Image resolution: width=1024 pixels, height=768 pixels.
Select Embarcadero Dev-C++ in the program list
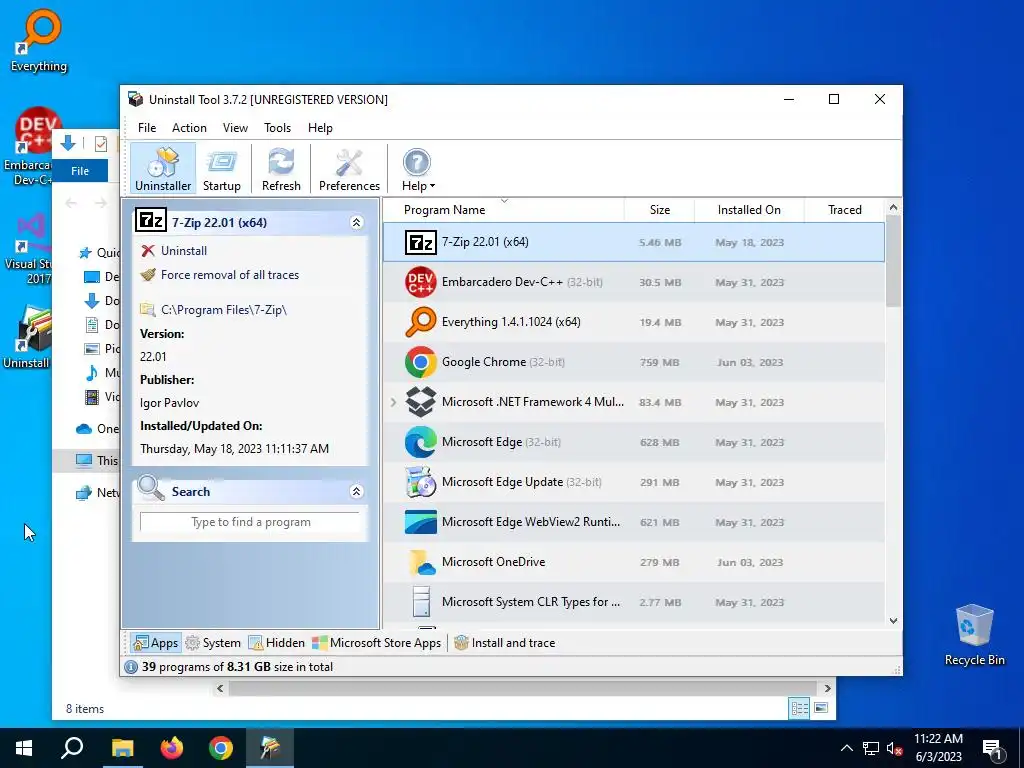(633, 282)
